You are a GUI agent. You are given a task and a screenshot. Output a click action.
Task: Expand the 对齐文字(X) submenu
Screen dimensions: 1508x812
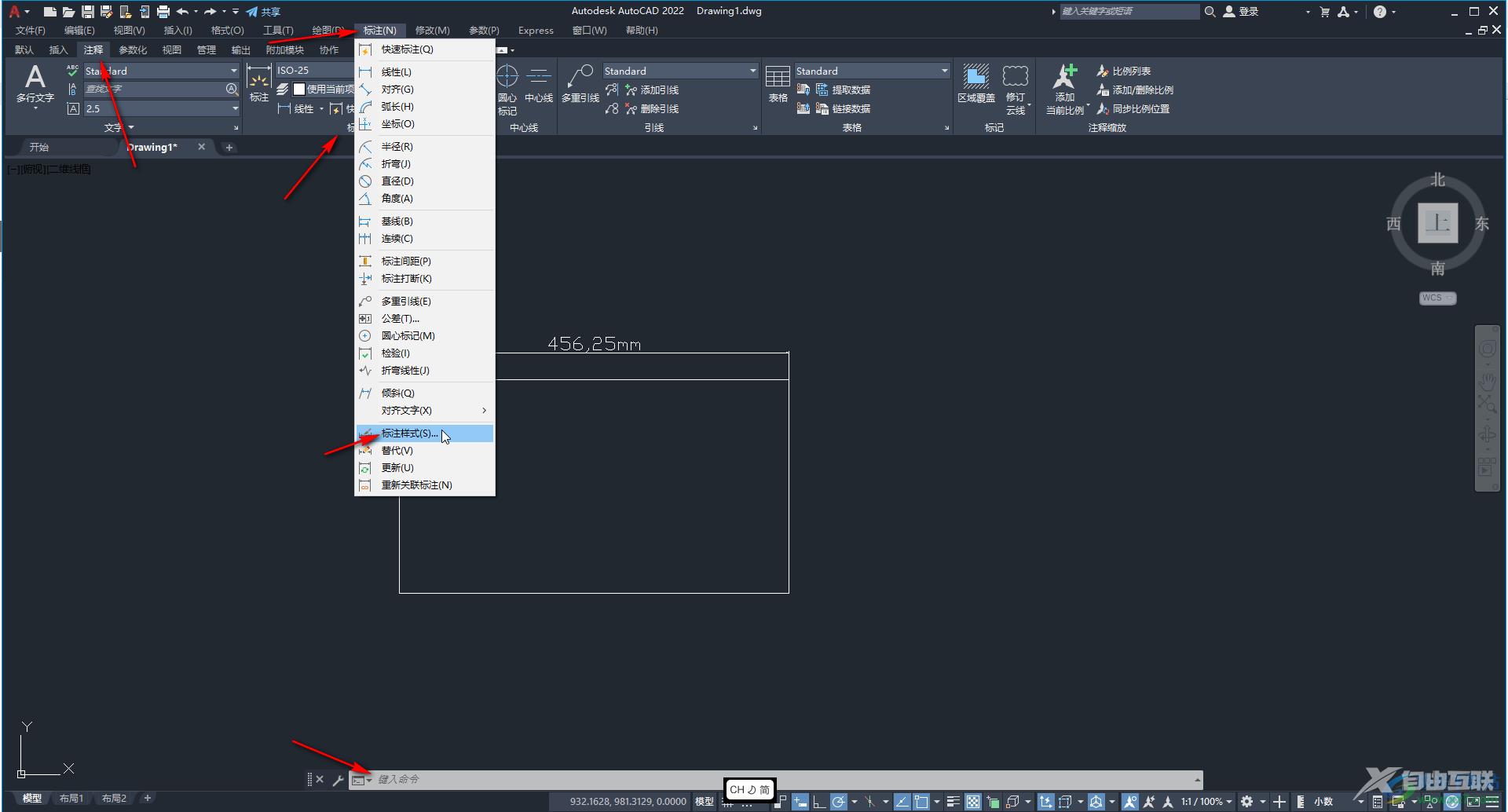[x=425, y=411]
